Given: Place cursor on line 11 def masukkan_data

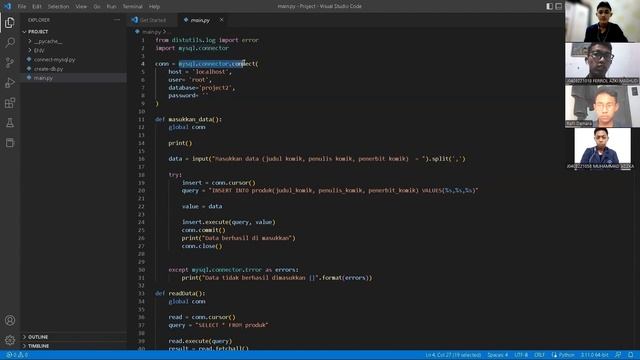Looking at the screenshot, I should (188, 119).
